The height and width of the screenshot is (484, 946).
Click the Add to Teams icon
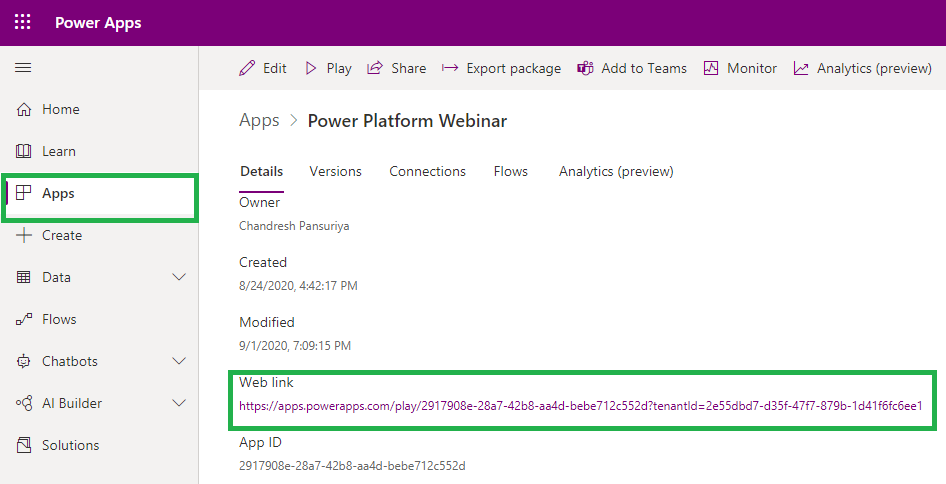[585, 68]
